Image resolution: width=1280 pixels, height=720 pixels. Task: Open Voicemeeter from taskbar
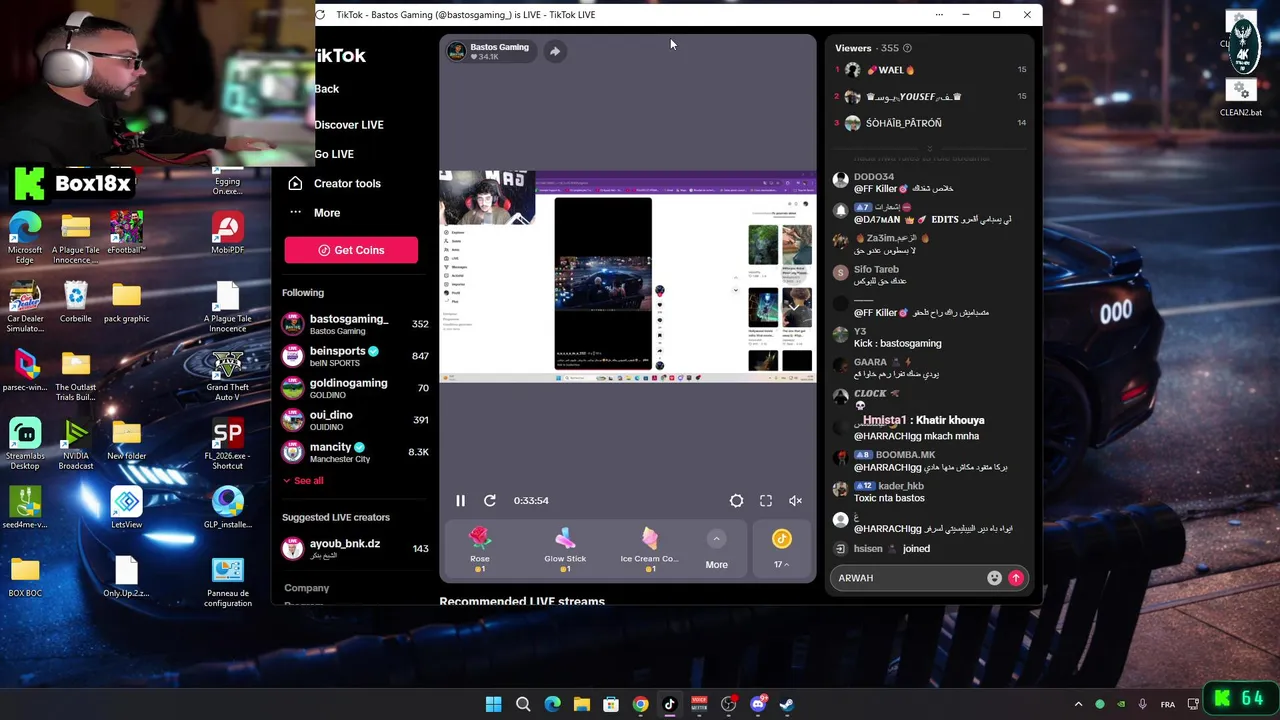pyautogui.click(x=699, y=704)
